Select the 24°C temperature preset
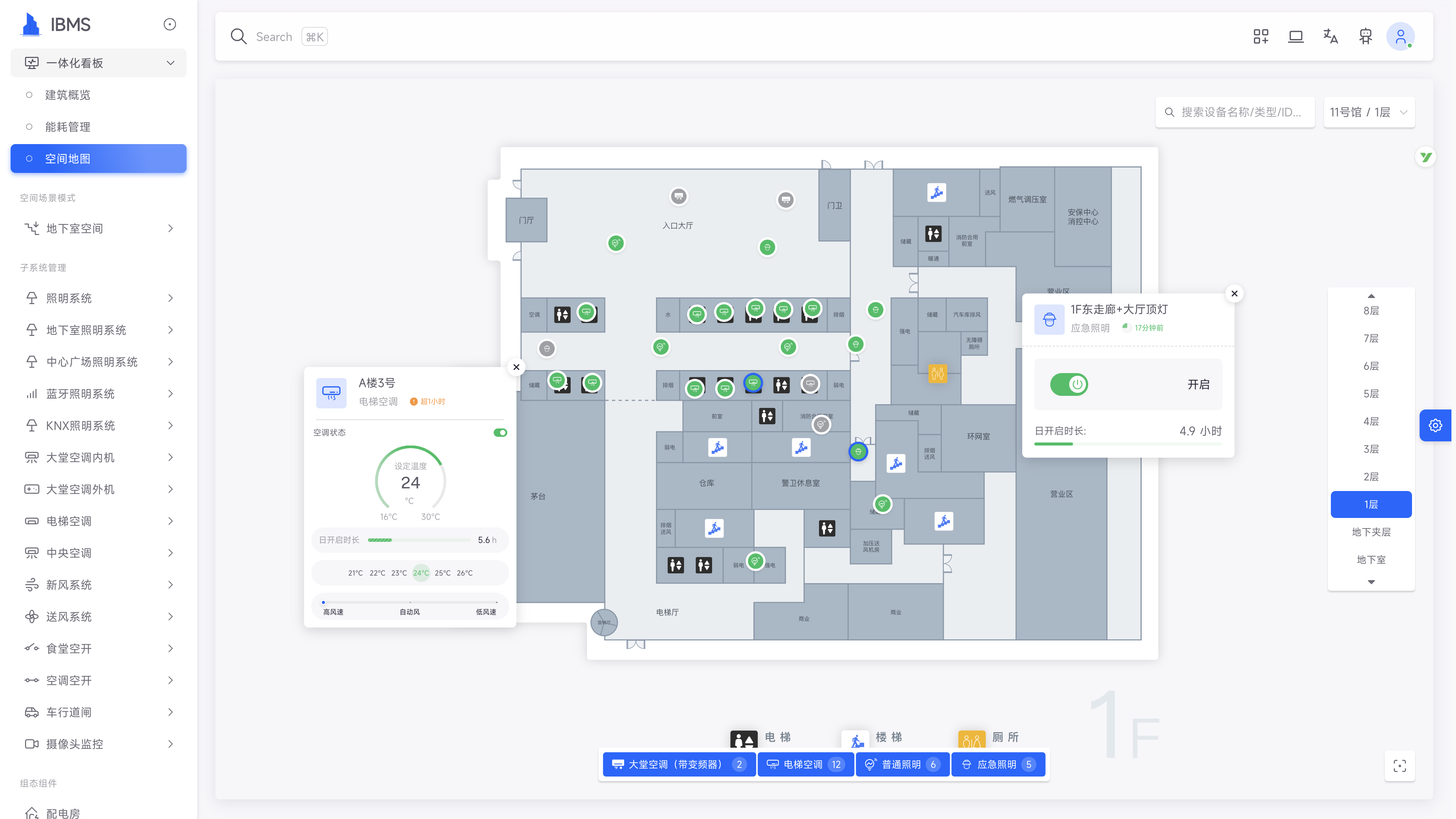 point(420,573)
